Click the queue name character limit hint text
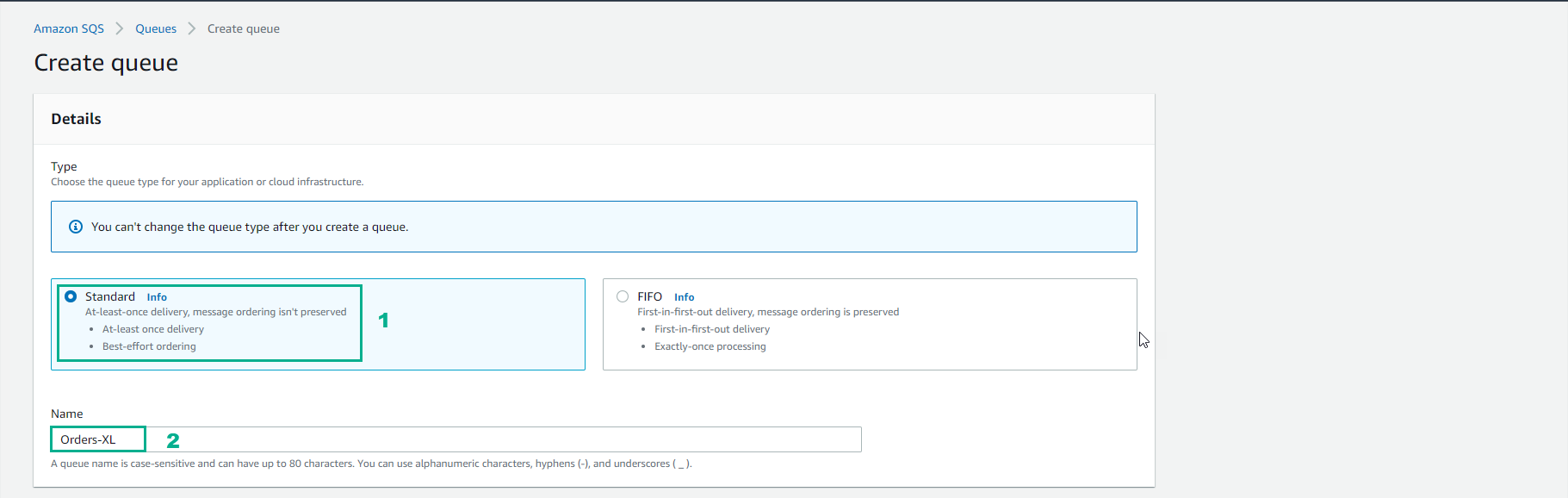 (x=371, y=464)
